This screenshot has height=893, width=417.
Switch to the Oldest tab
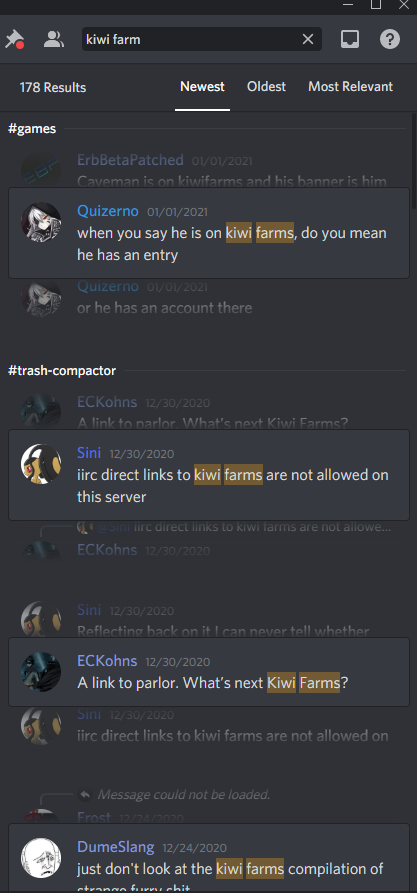(267, 87)
